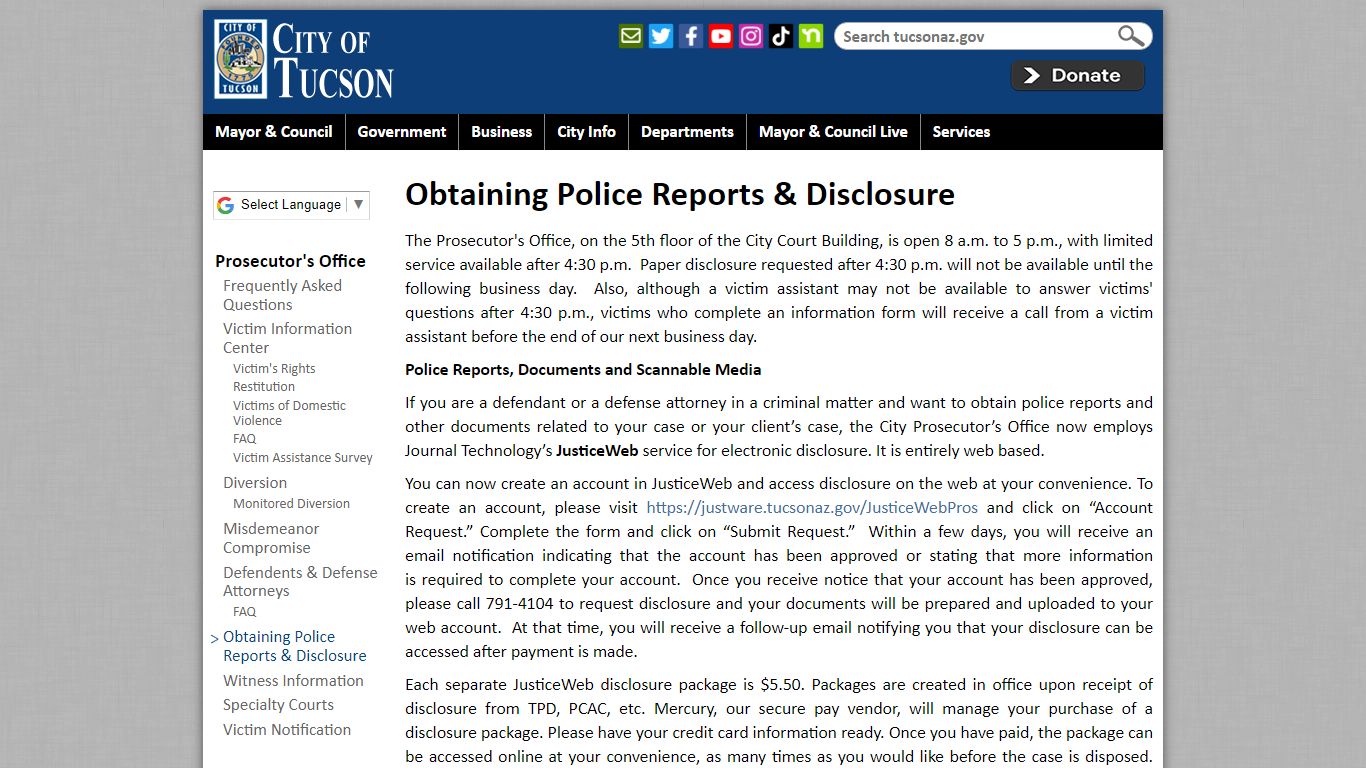Screen dimensions: 1366x768
Task: Open Diversion sidebar link
Action: click(x=255, y=482)
